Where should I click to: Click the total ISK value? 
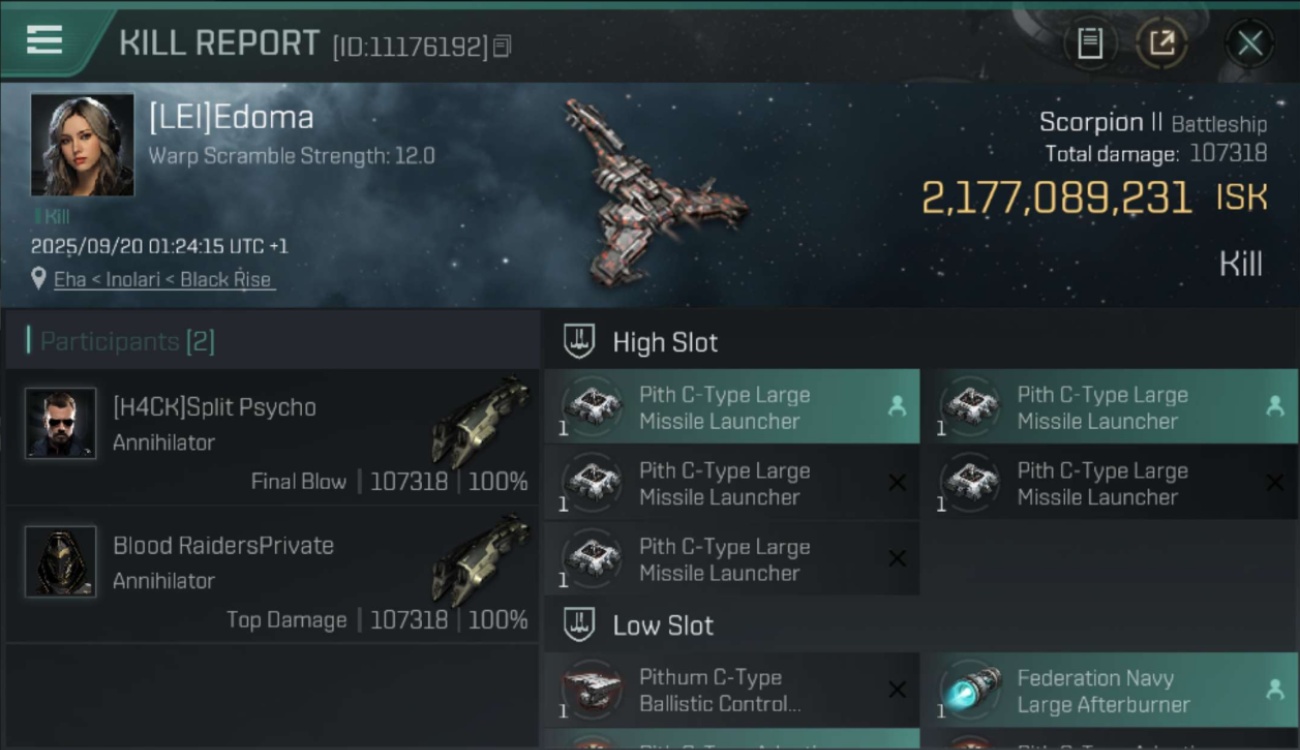(1056, 198)
